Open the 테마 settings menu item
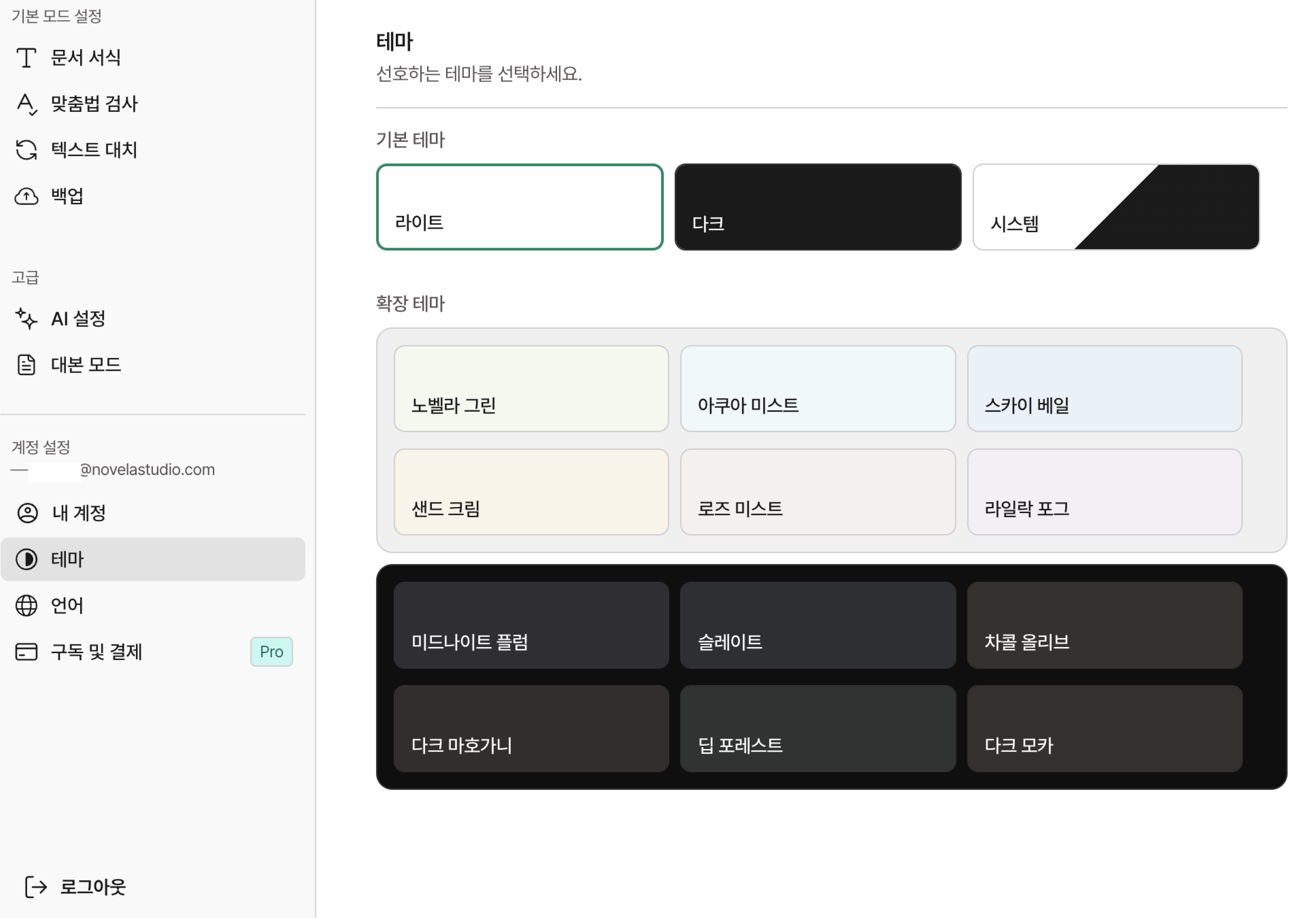This screenshot has width=1316, height=918. coord(153,559)
